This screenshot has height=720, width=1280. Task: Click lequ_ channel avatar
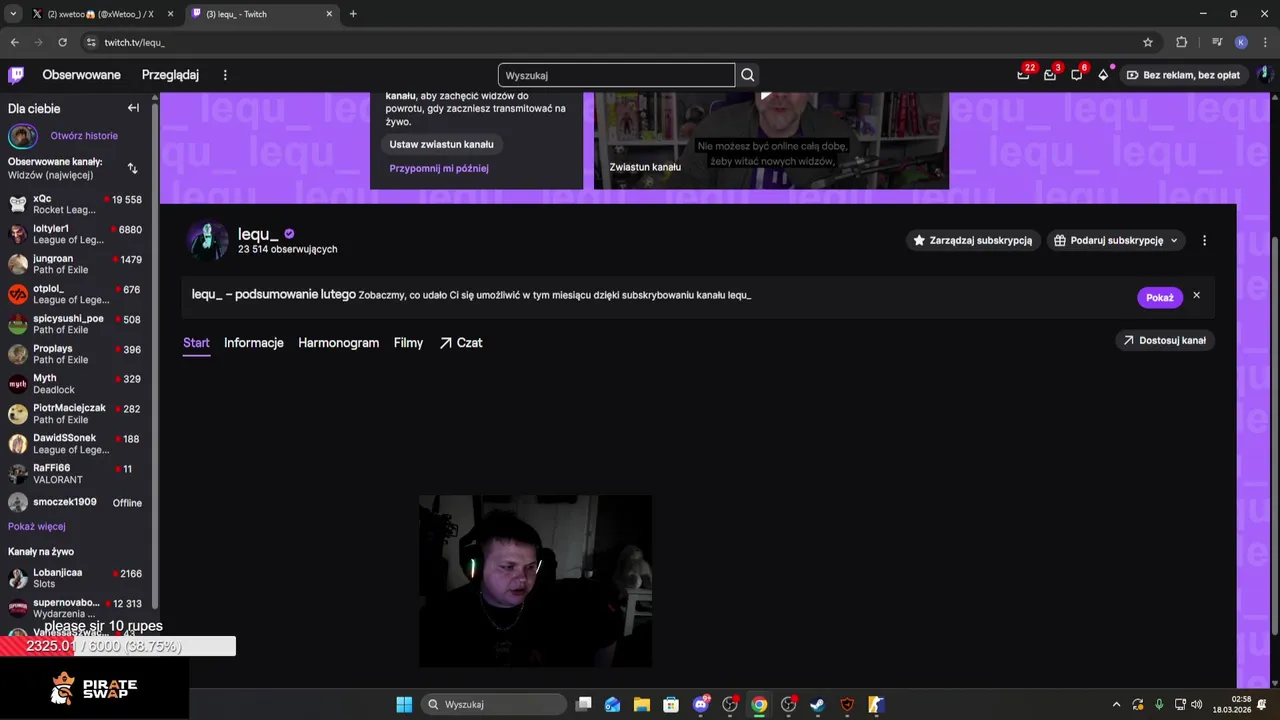pyautogui.click(x=207, y=241)
